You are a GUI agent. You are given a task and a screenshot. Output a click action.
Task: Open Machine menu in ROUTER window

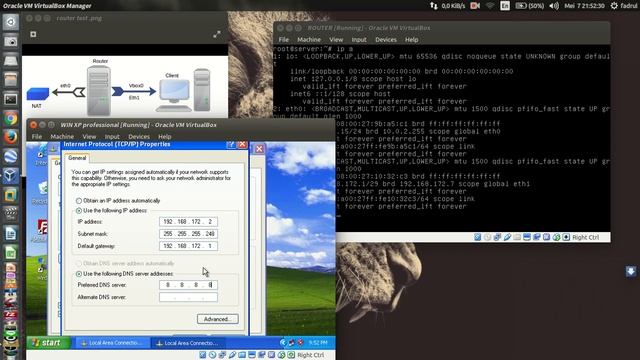309,40
